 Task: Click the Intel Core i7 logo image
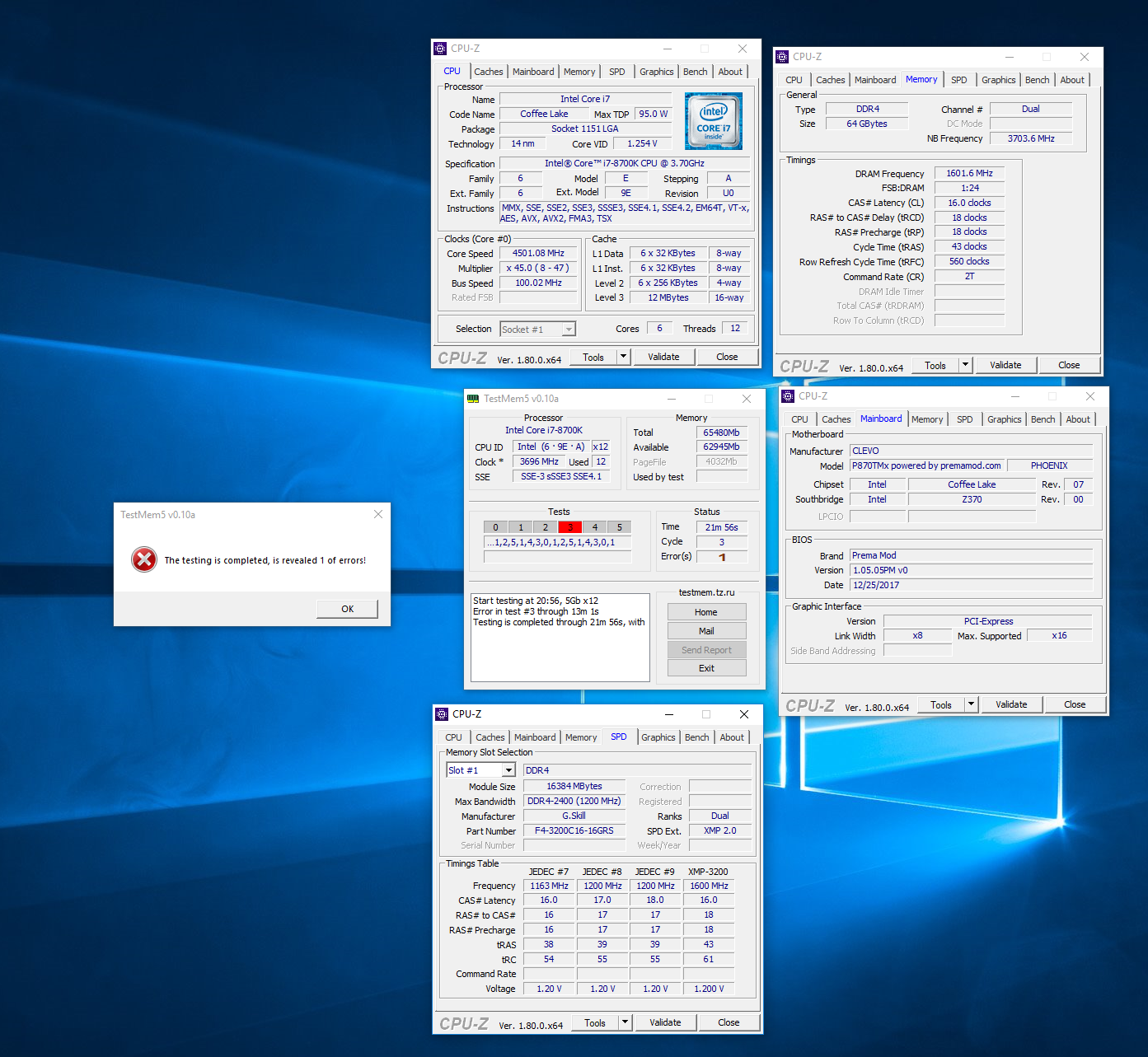713,121
